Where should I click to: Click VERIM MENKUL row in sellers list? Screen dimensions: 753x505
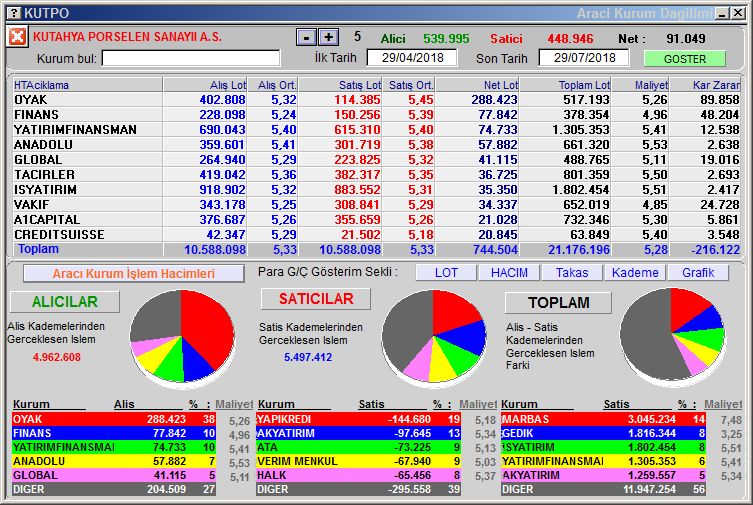click(x=358, y=461)
